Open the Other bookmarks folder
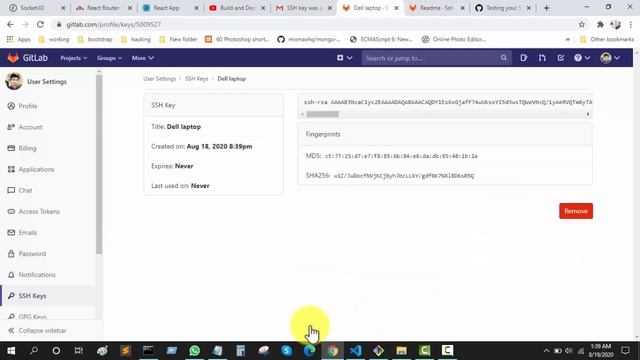 tap(607, 40)
